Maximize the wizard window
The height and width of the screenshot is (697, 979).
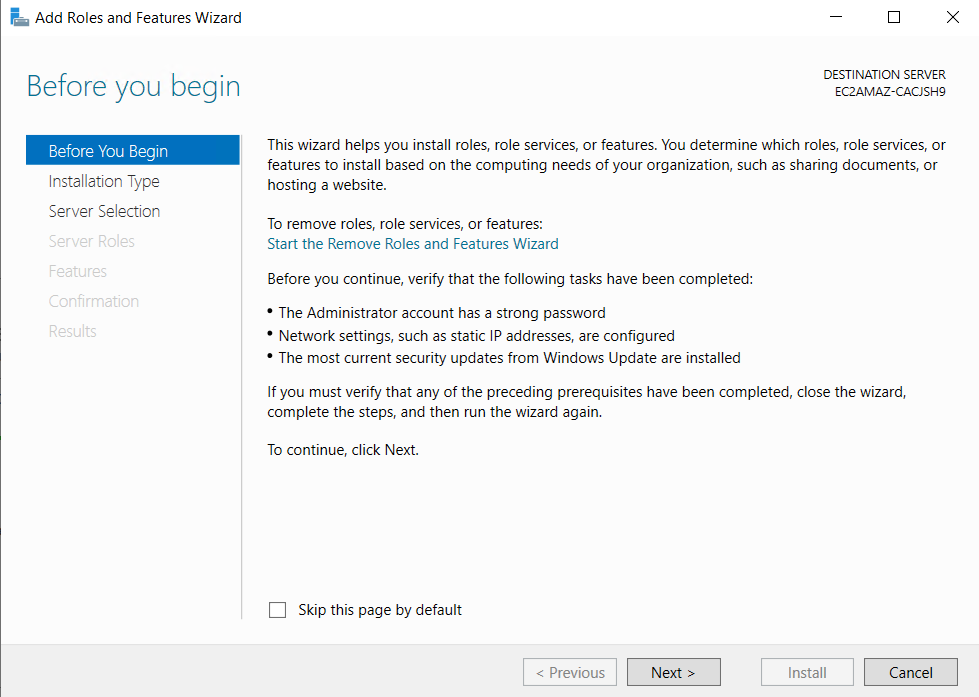click(893, 17)
